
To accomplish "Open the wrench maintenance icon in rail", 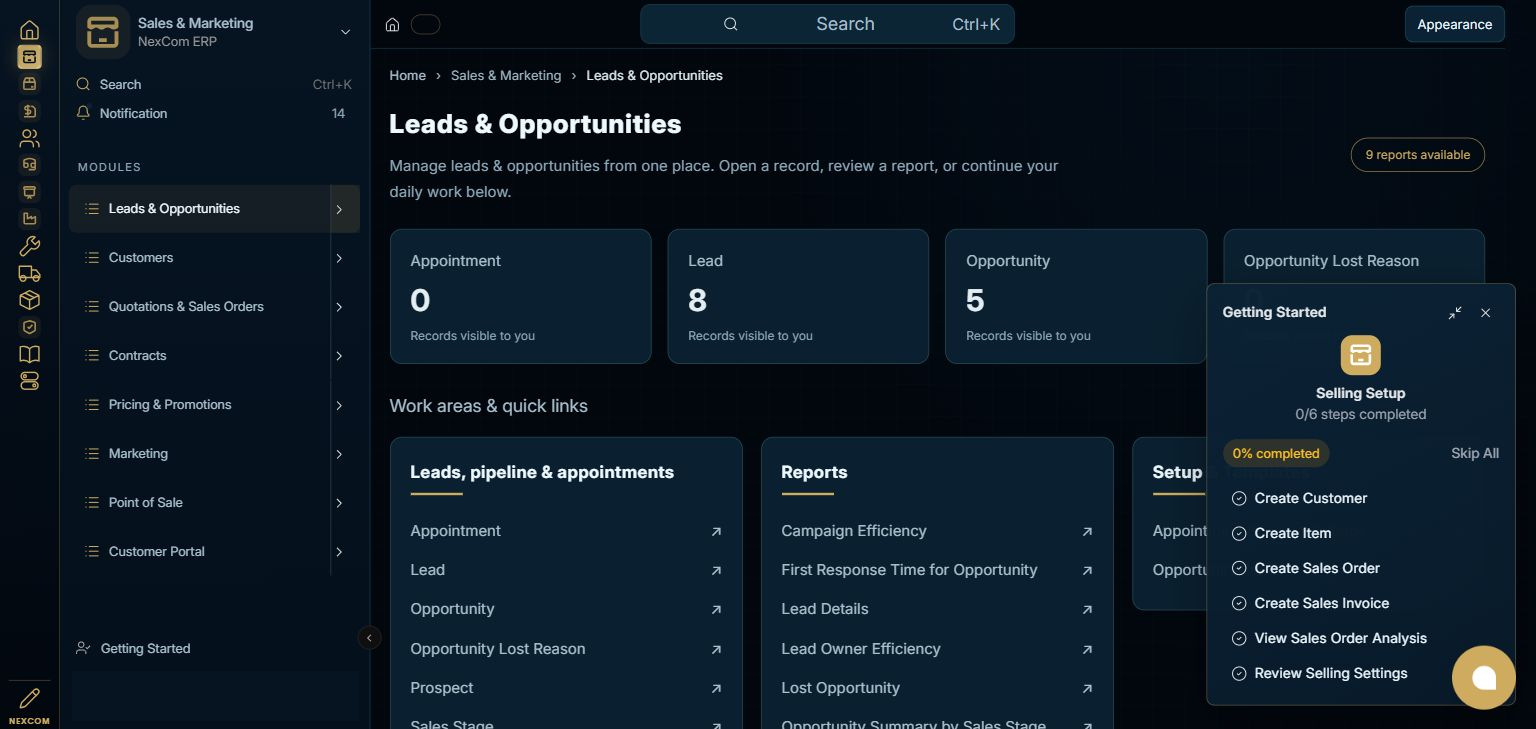I will [x=30, y=246].
